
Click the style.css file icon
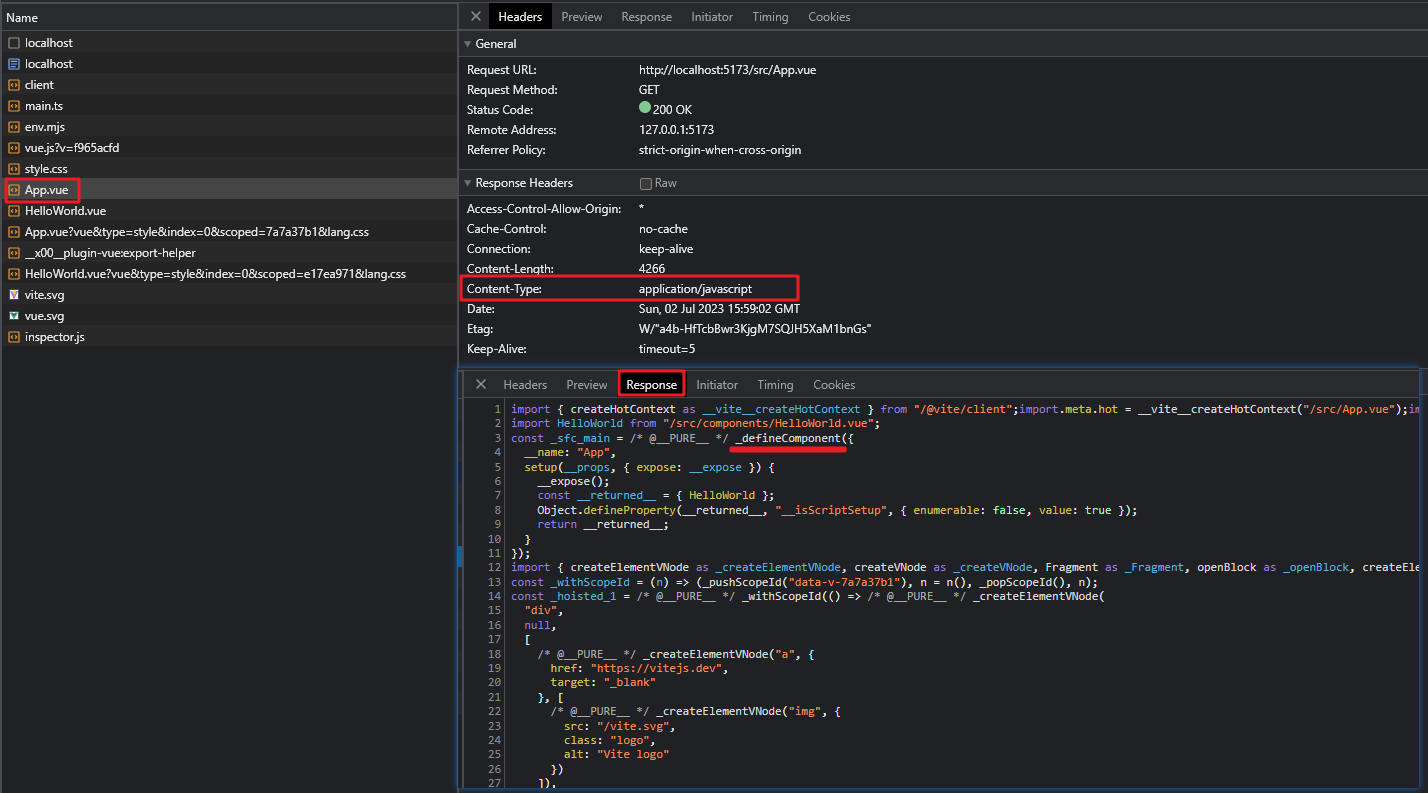tap(14, 169)
